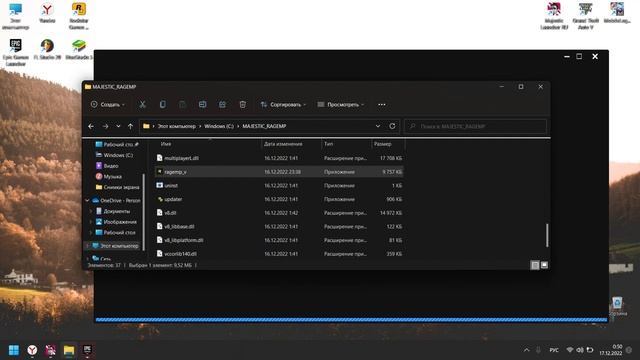This screenshot has width=640, height=360.
Task: Open the Windows Start menu
Action: tap(14, 350)
